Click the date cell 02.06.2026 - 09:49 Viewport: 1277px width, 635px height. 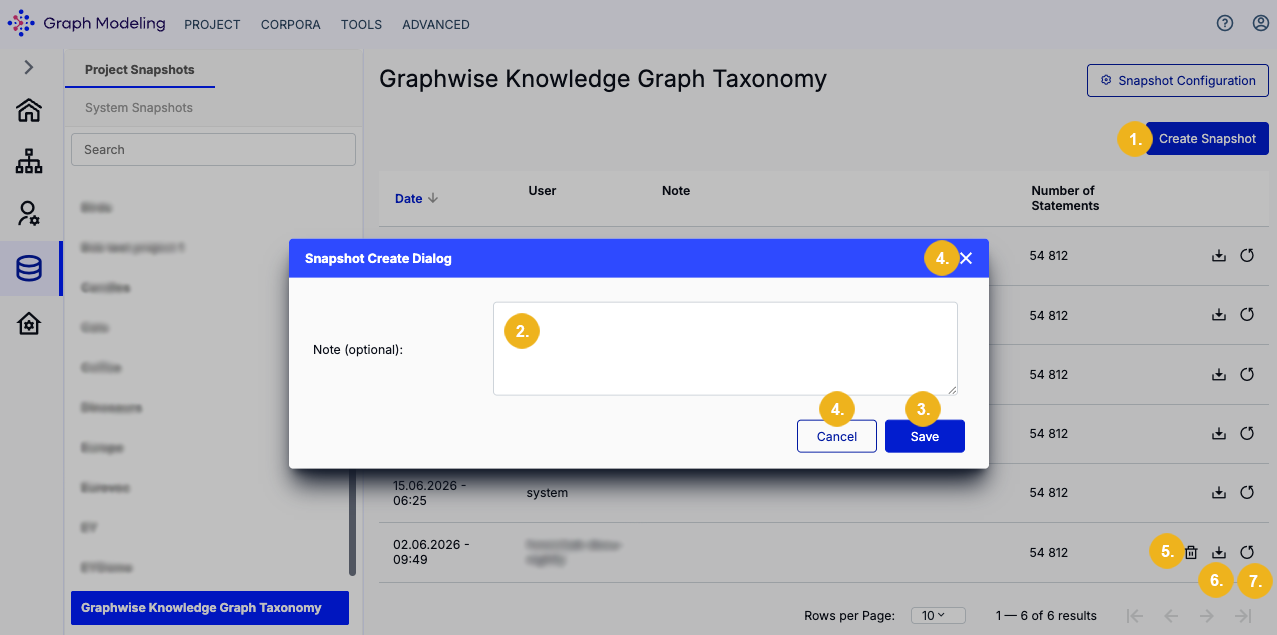tap(430, 552)
